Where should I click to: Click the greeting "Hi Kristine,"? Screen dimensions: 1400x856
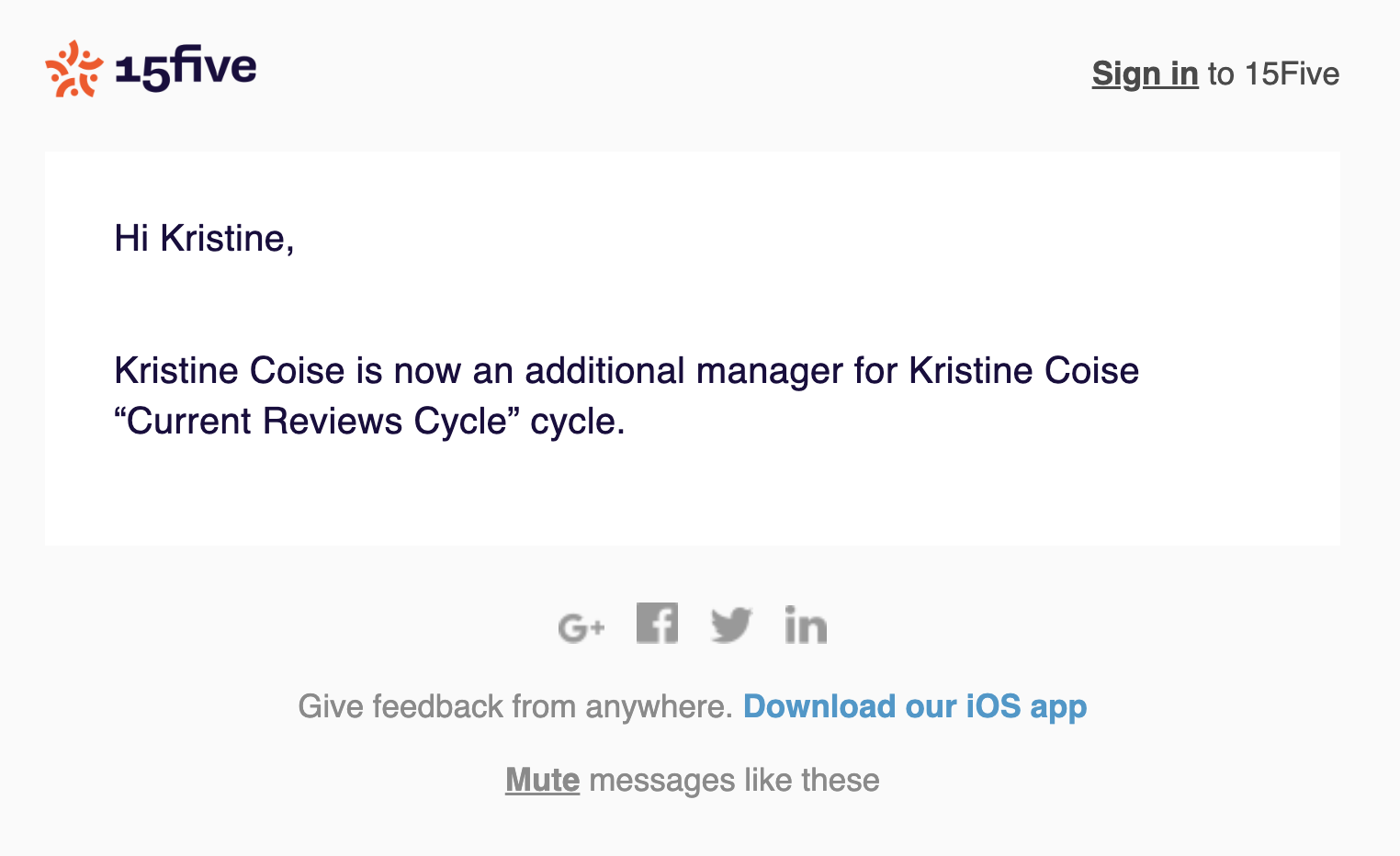tap(204, 238)
